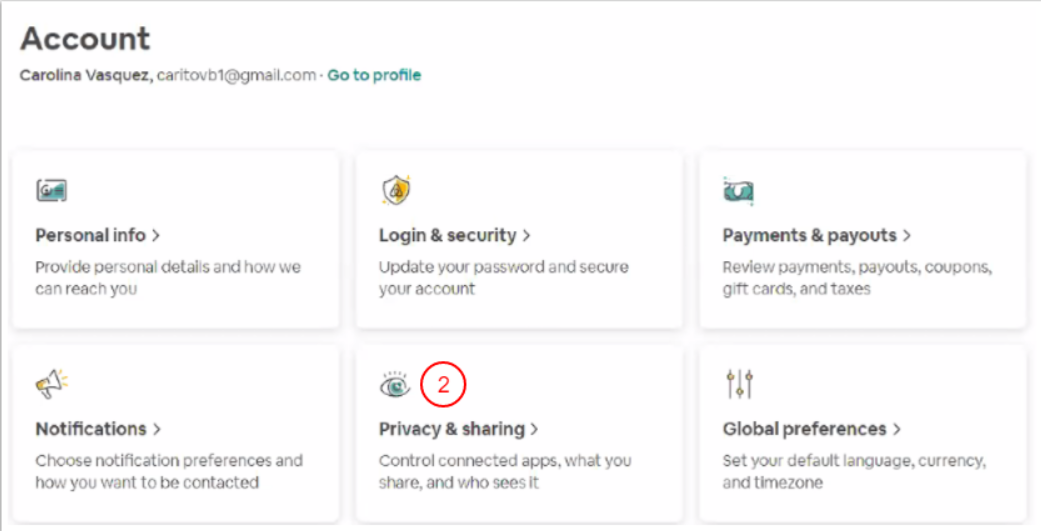Open the Go to profile link
This screenshot has width=1041, height=531.
[374, 75]
